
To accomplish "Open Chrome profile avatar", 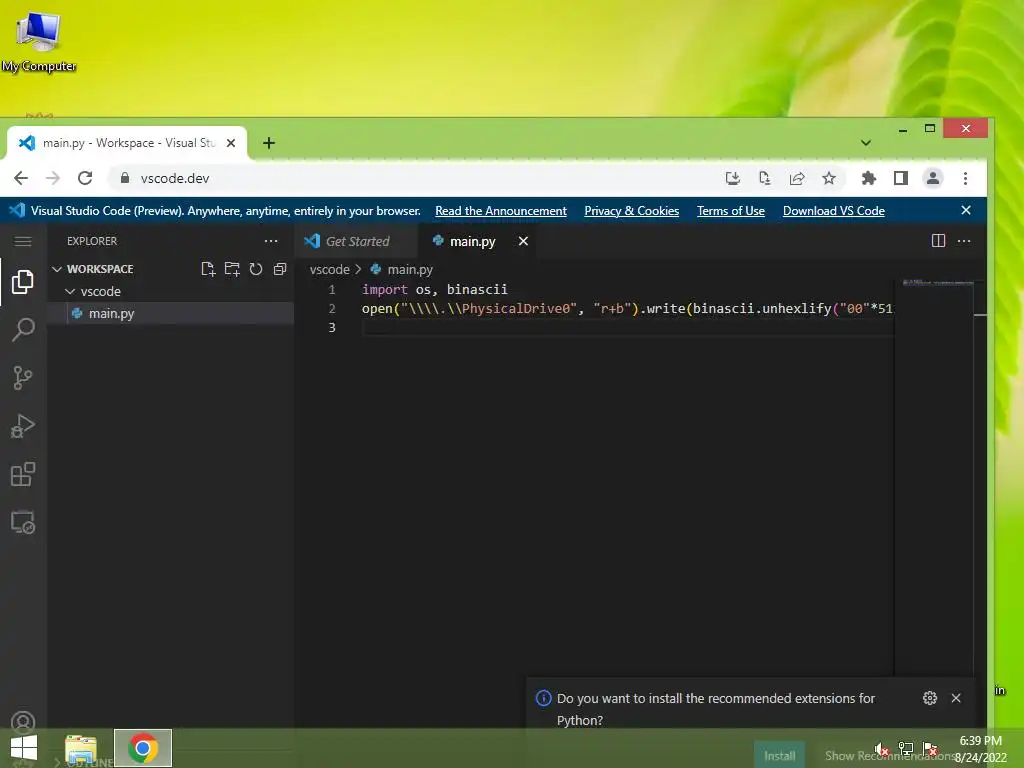I will [933, 178].
